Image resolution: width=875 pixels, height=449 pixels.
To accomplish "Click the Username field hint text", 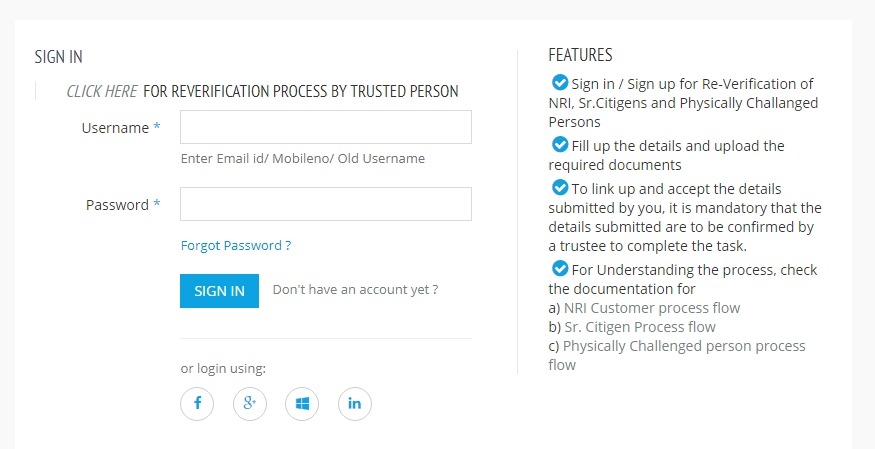I will (303, 158).
